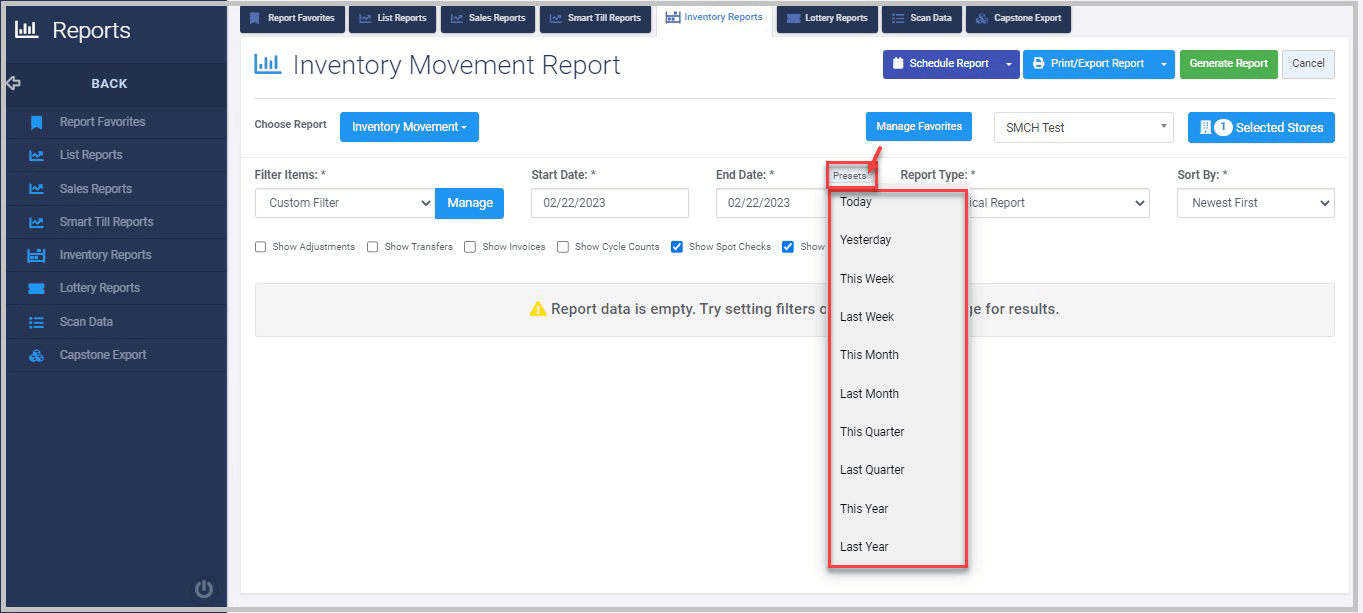Click the Reports bar chart icon in sidebar header
The image size is (1363, 613).
pos(27,30)
